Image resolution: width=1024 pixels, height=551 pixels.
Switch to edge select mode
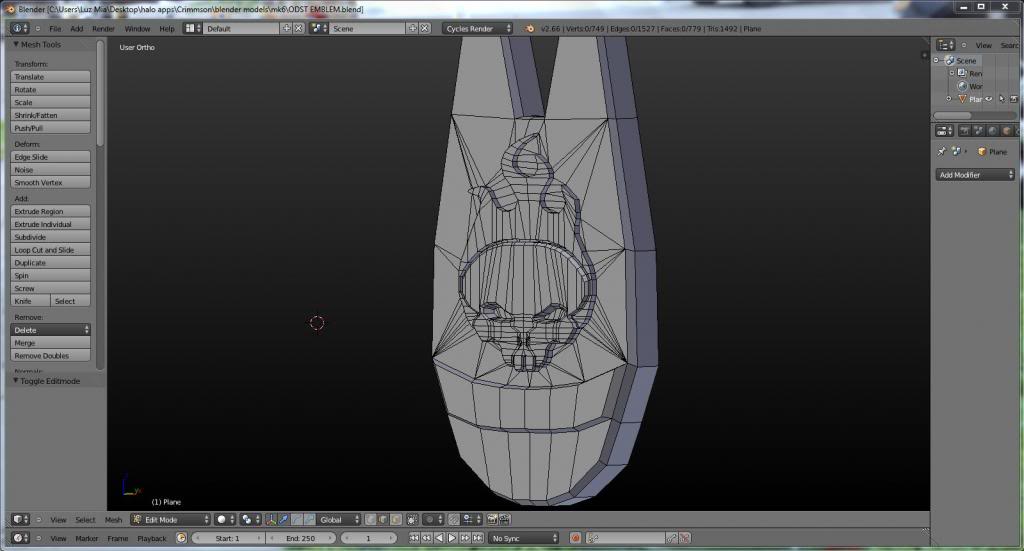click(x=383, y=520)
